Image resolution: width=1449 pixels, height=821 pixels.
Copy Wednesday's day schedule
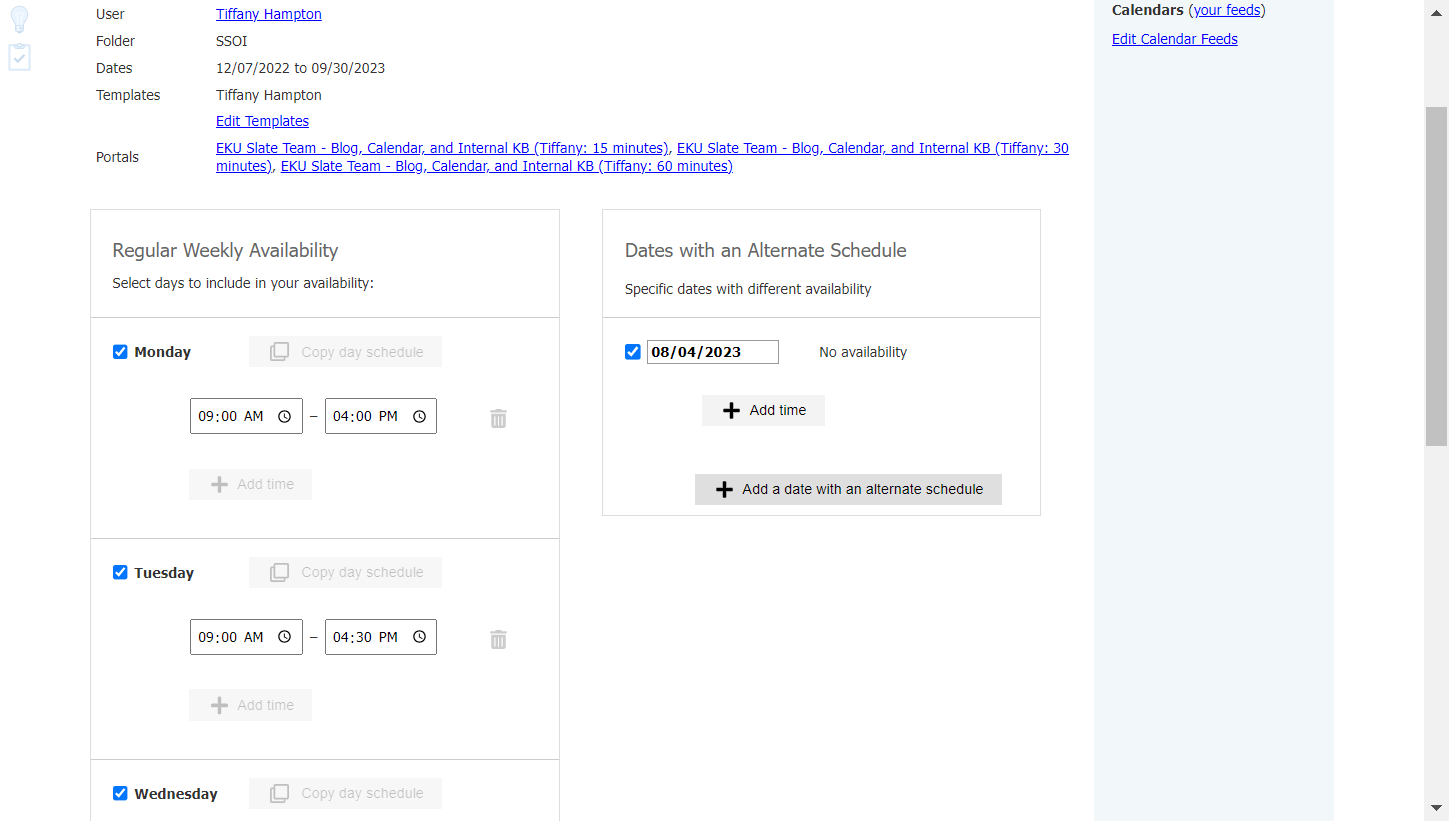pos(345,793)
